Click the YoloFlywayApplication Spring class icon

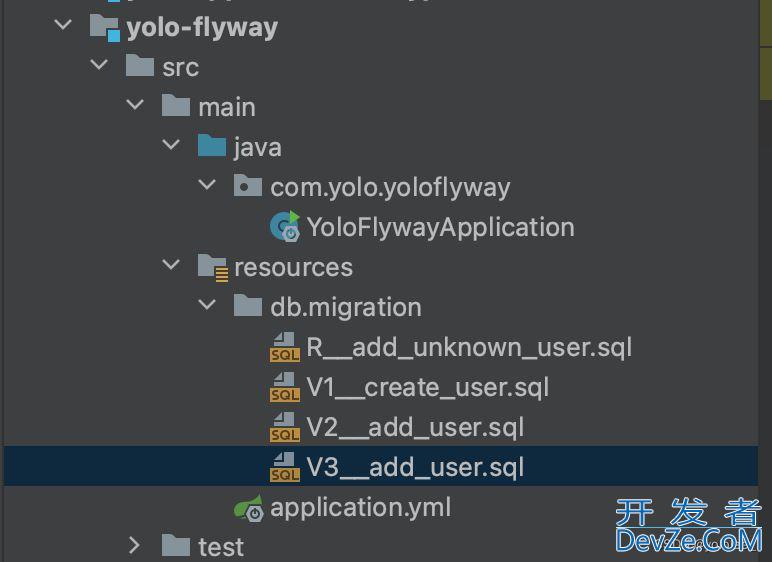coord(285,227)
